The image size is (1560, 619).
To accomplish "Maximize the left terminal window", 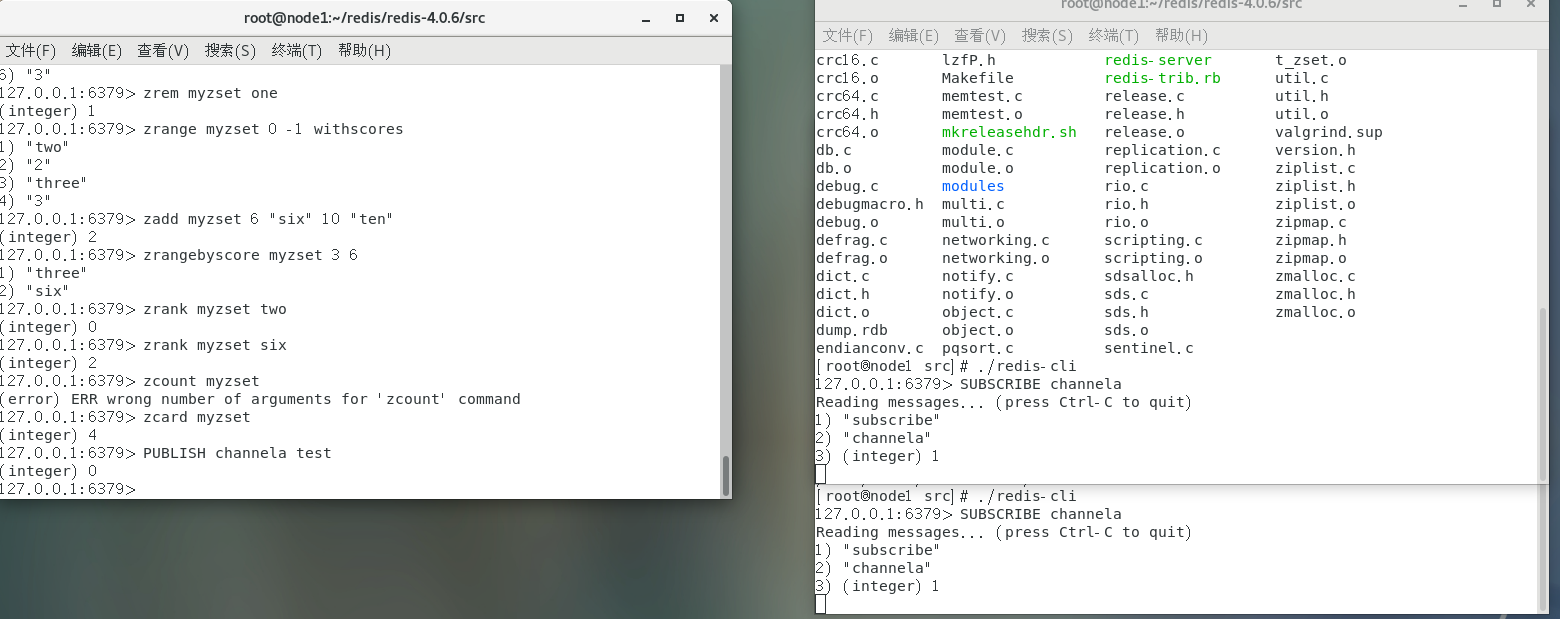I will (x=680, y=18).
